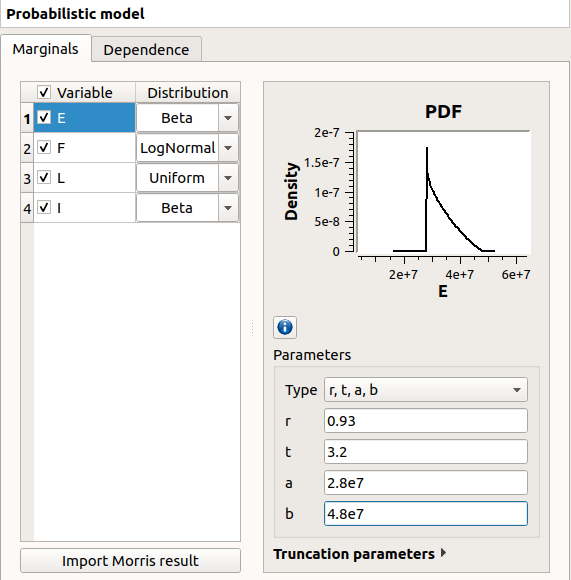Uncheck the variable E checkbox
Screen dimensions: 571x580
[x=44, y=117]
